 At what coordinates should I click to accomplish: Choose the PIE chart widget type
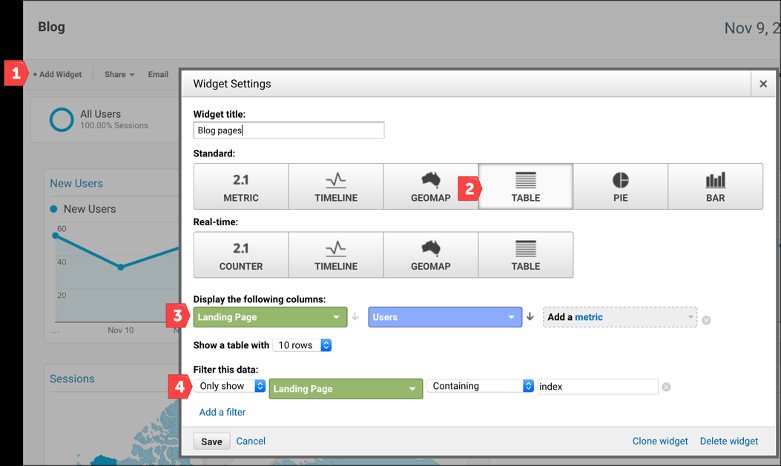pos(620,187)
